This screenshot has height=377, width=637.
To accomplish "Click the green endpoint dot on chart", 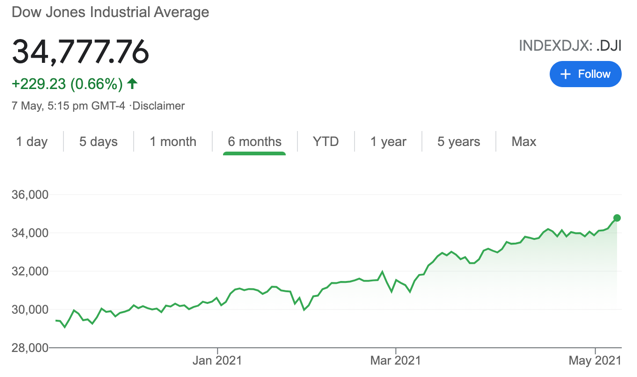I will point(617,218).
